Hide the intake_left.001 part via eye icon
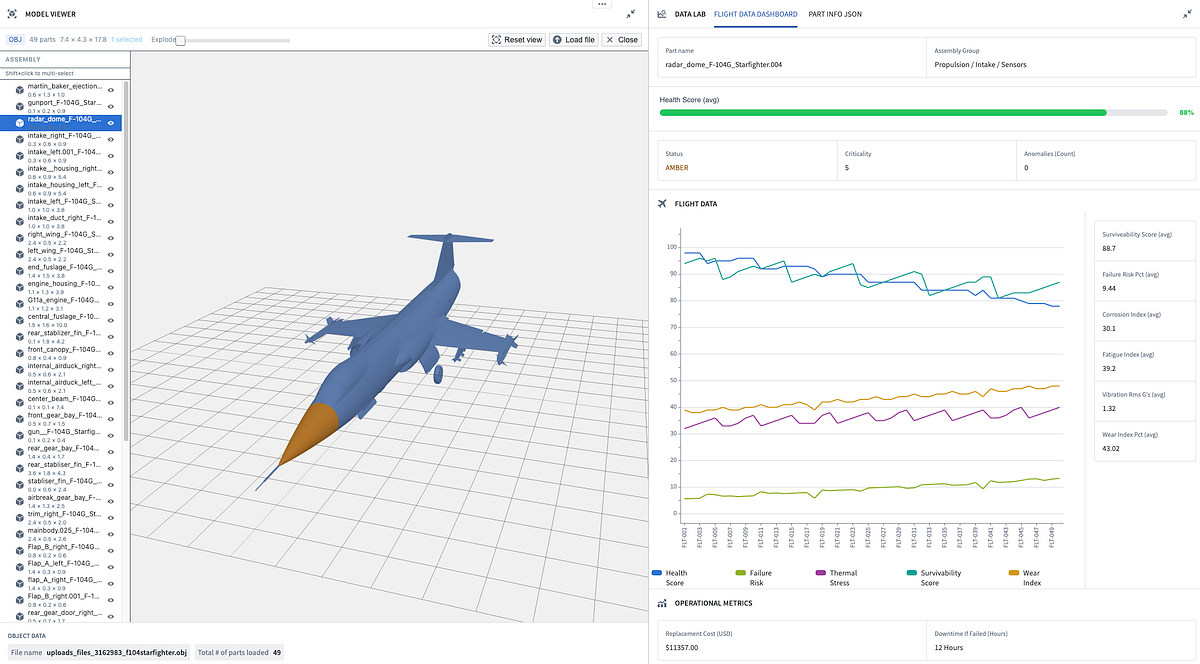 111,156
